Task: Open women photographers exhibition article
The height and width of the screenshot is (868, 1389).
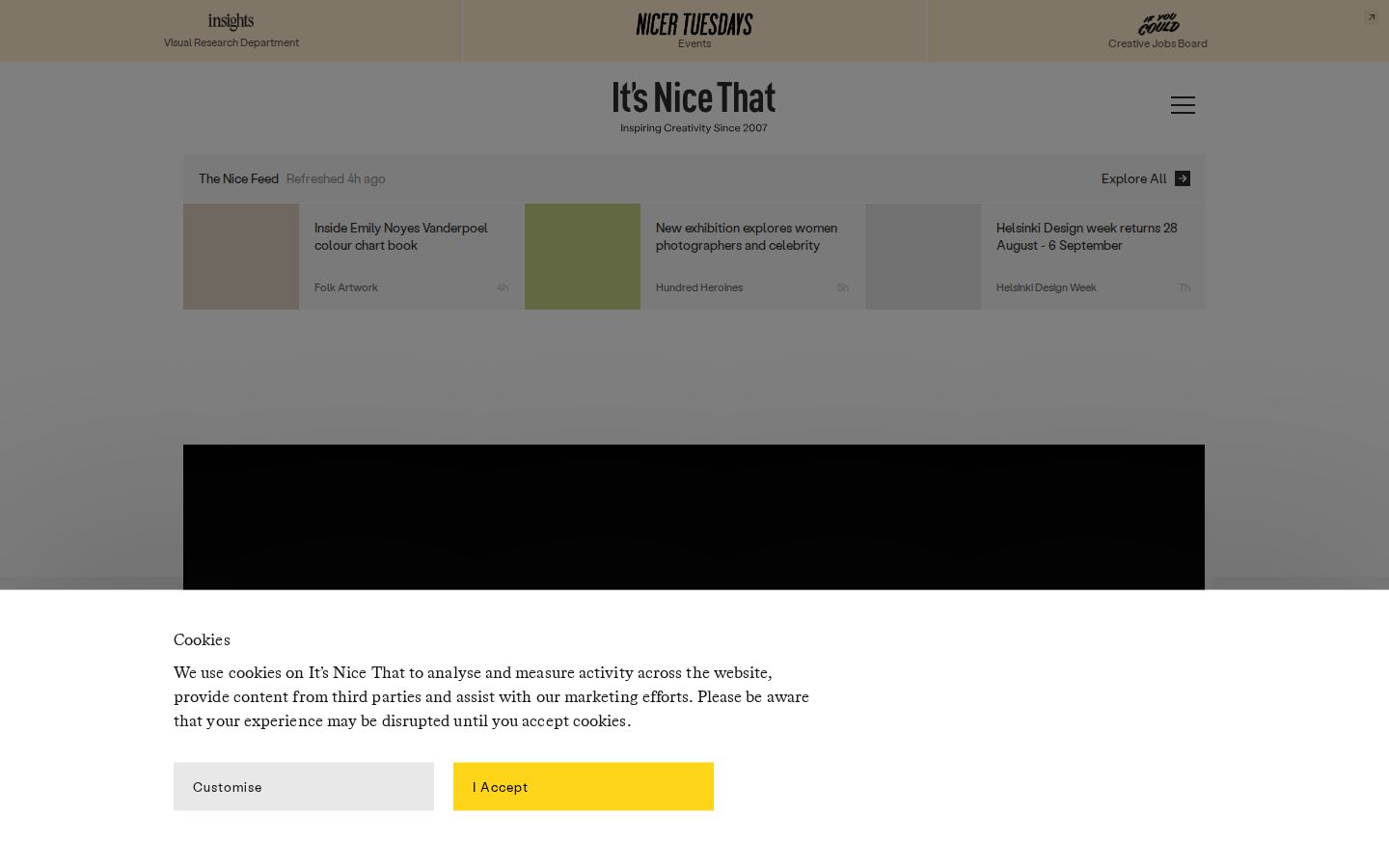Action: click(x=747, y=236)
